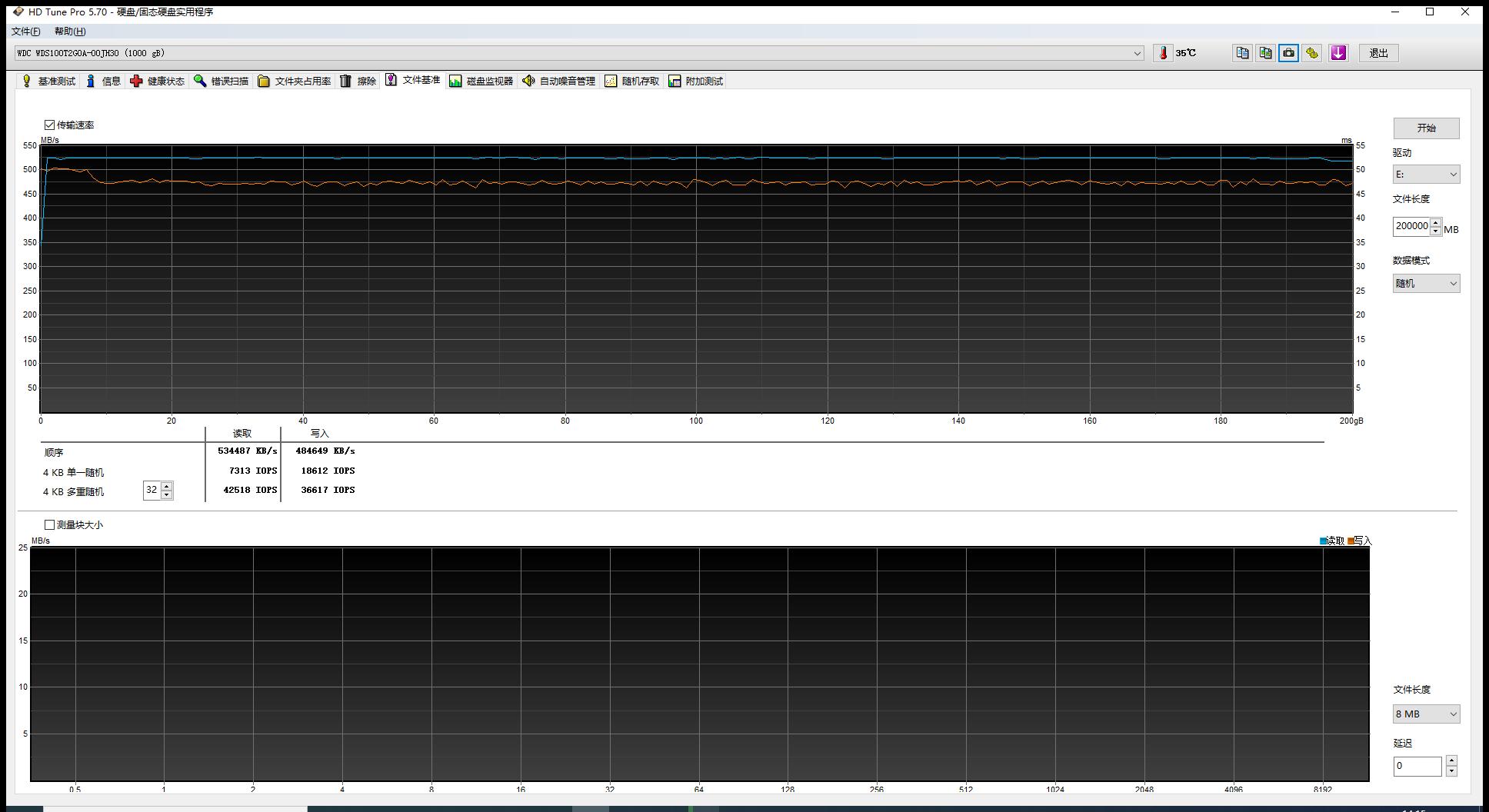Open the 文件(F) menu
Screen dimensions: 1489x812
tap(25, 32)
